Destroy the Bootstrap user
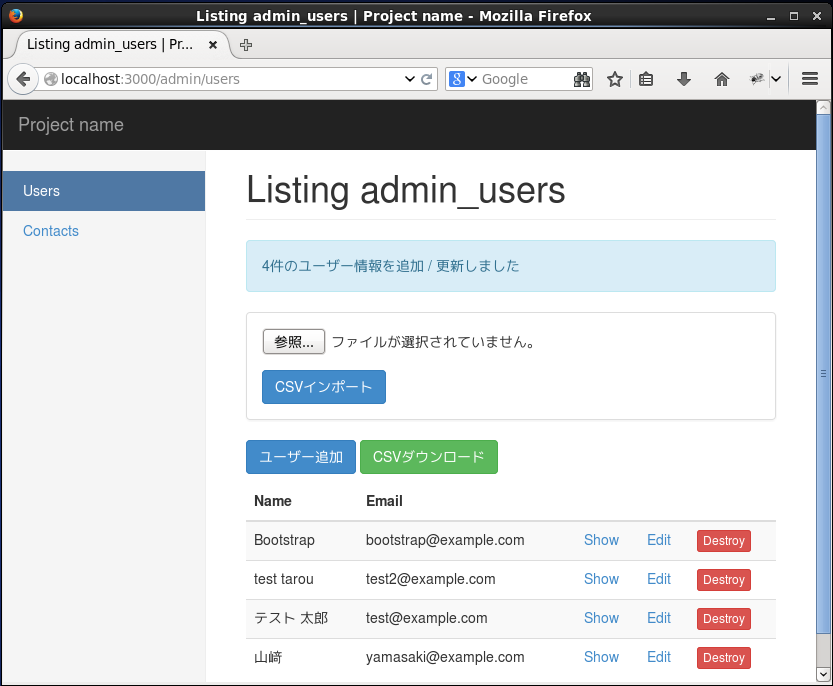The height and width of the screenshot is (686, 833). coord(724,541)
